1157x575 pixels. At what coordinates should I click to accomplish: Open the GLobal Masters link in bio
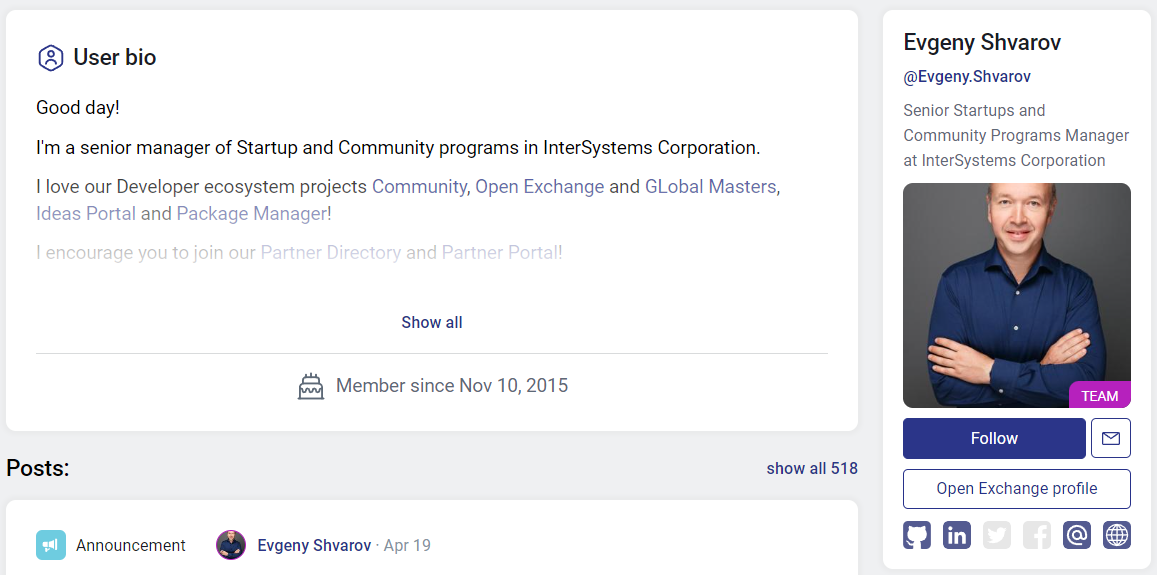(x=710, y=187)
